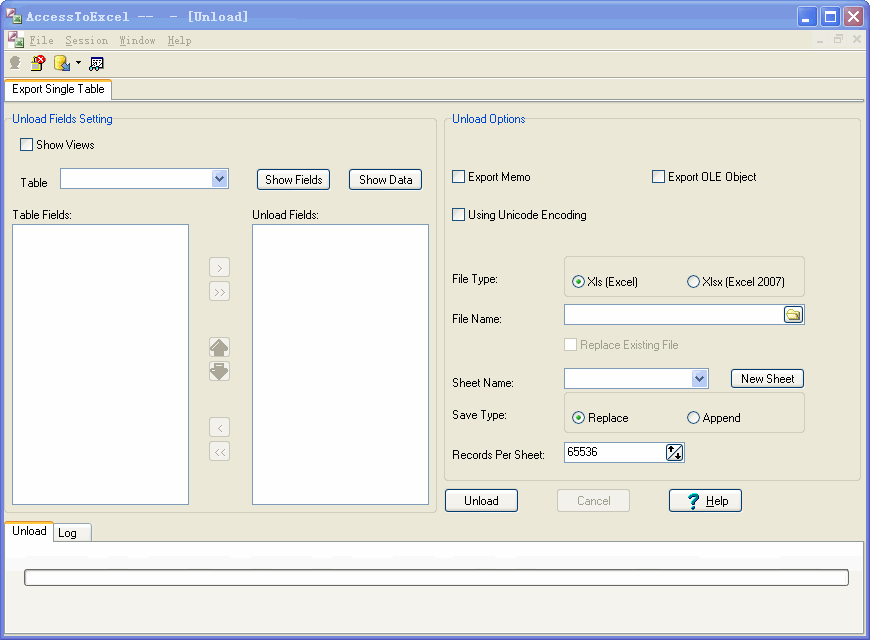Choose the Append save type
Image resolution: width=870 pixels, height=640 pixels.
(x=693, y=418)
